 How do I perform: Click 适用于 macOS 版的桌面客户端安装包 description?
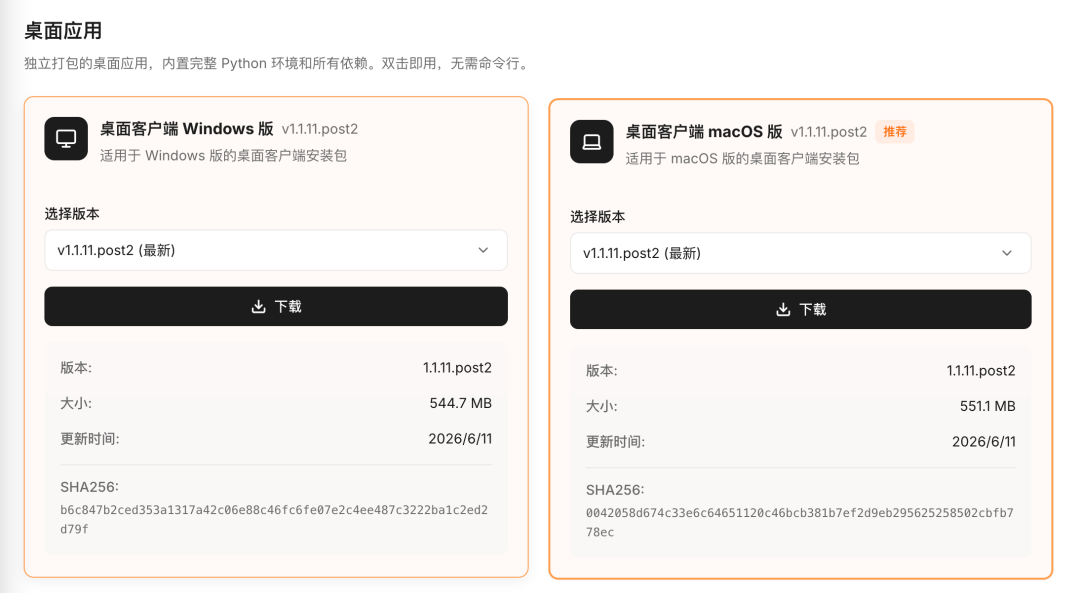point(742,158)
